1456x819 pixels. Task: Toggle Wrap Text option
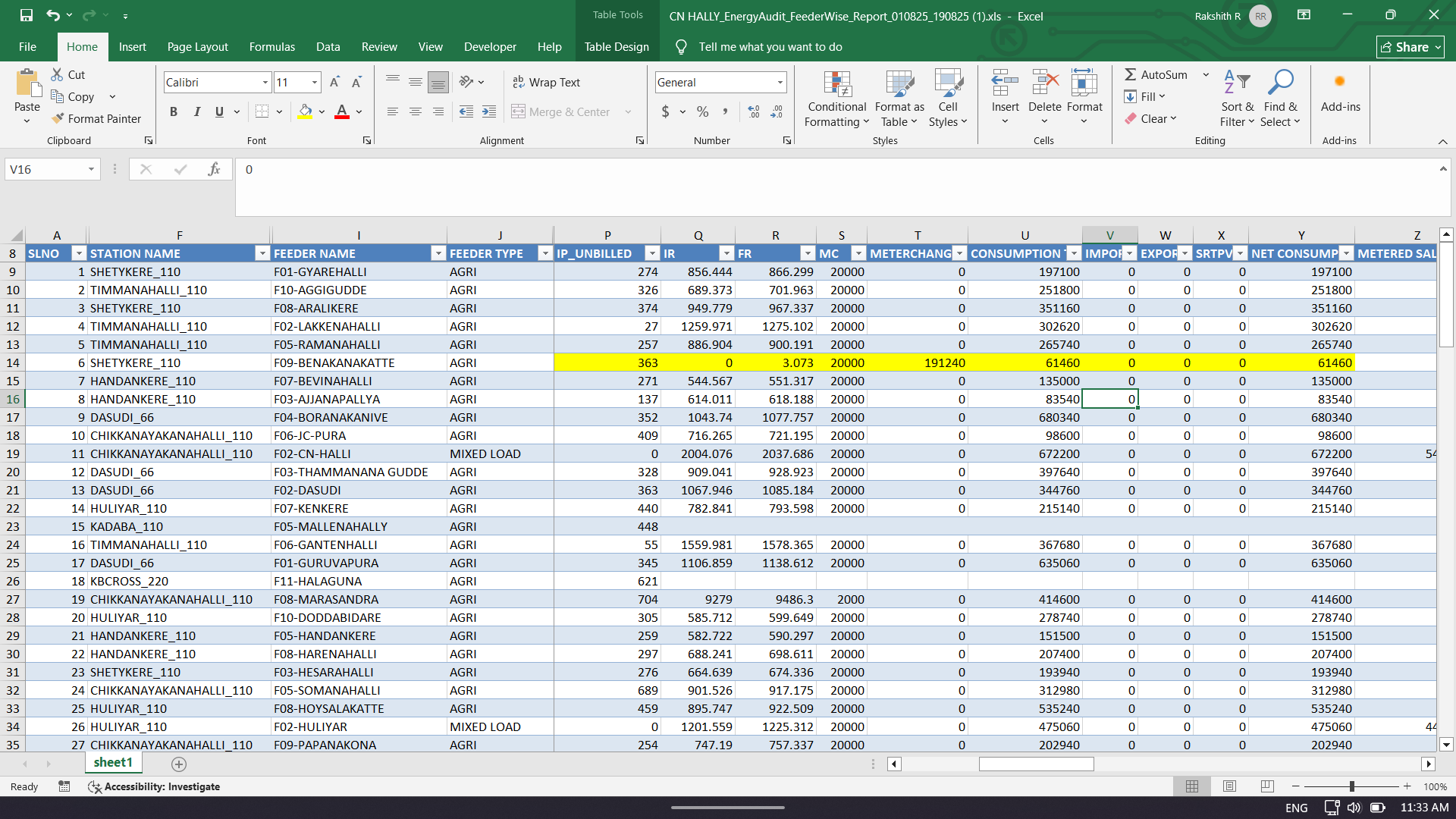[546, 82]
